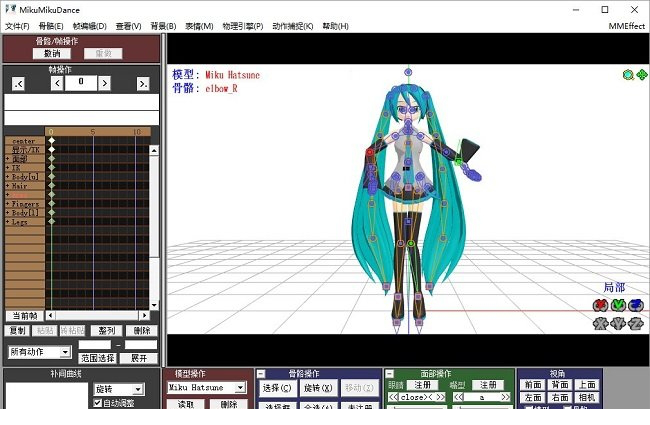Viewport: 650px width, 425px height.
Task: Click the green zoom view icon in viewport
Action: [628, 75]
